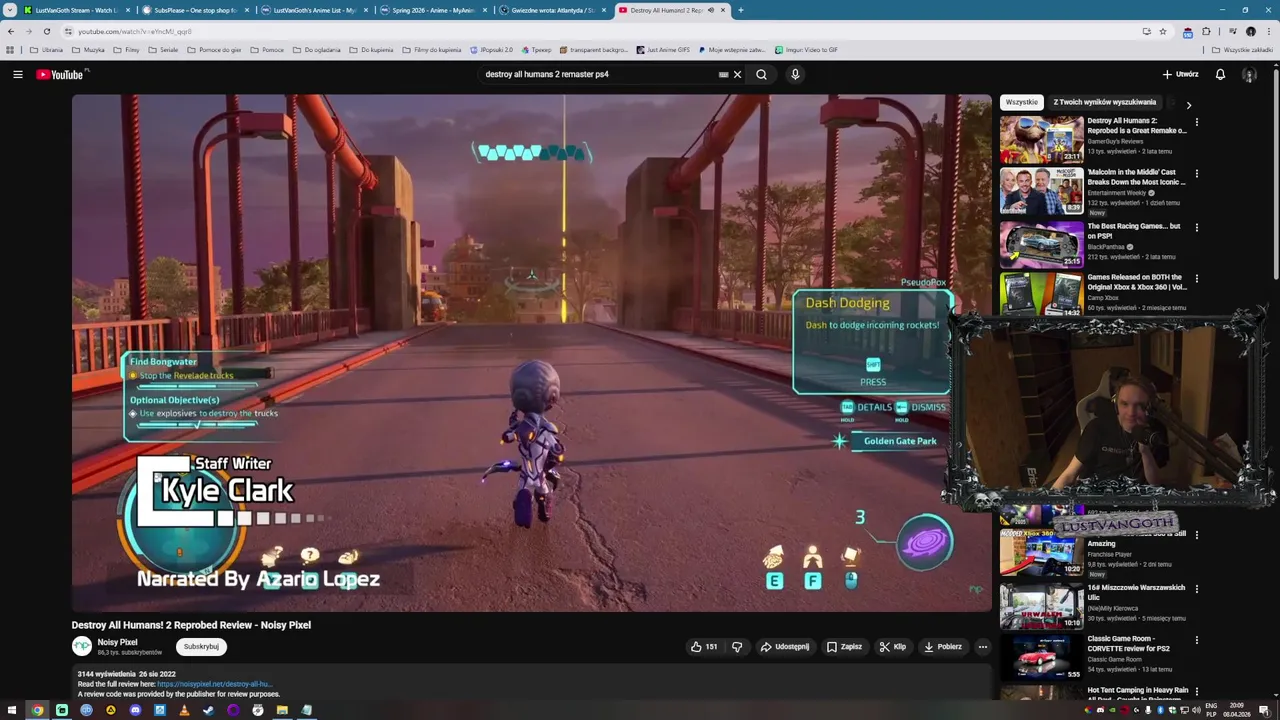Image resolution: width=1280 pixels, height=720 pixels.
Task: Go to YouTube home via logo
Action: (x=62, y=74)
